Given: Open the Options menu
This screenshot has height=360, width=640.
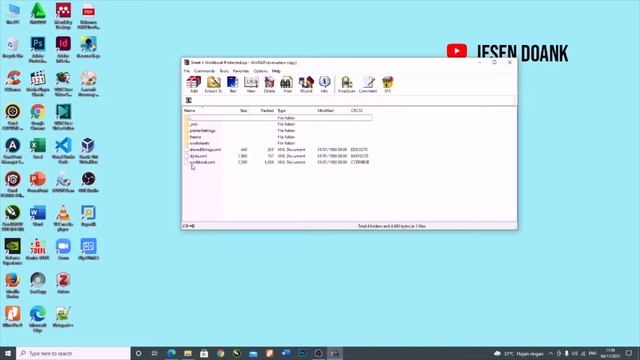Looking at the screenshot, I should tap(260, 71).
